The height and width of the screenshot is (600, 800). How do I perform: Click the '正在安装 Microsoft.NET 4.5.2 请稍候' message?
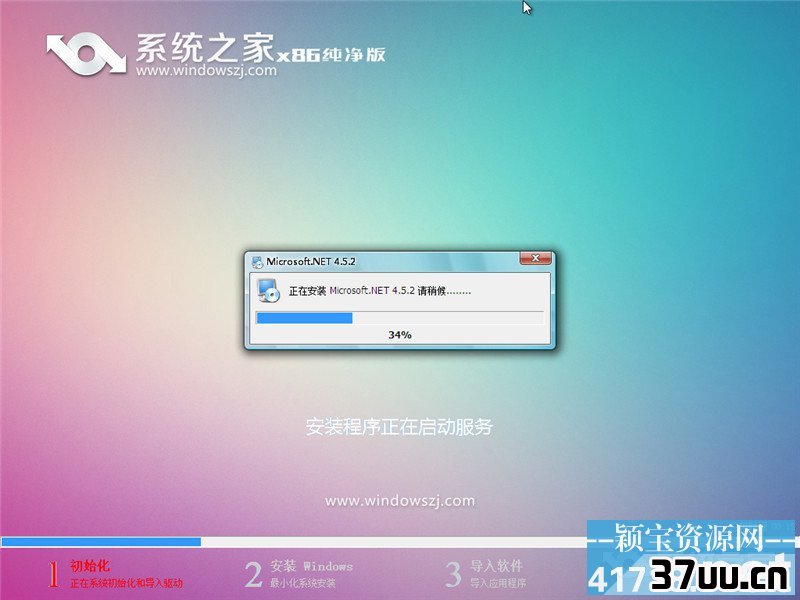click(380, 291)
